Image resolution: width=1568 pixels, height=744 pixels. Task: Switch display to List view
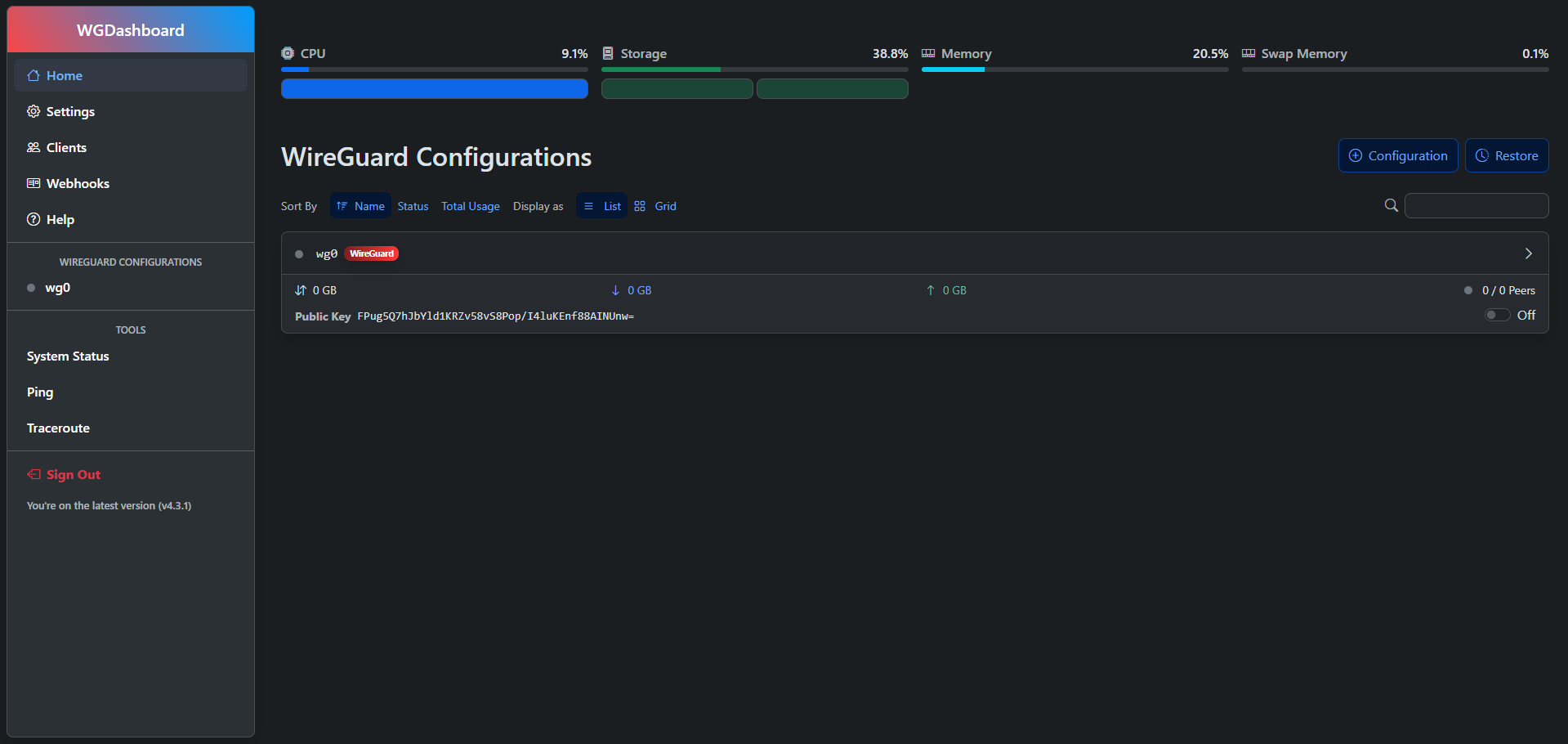[x=601, y=206]
